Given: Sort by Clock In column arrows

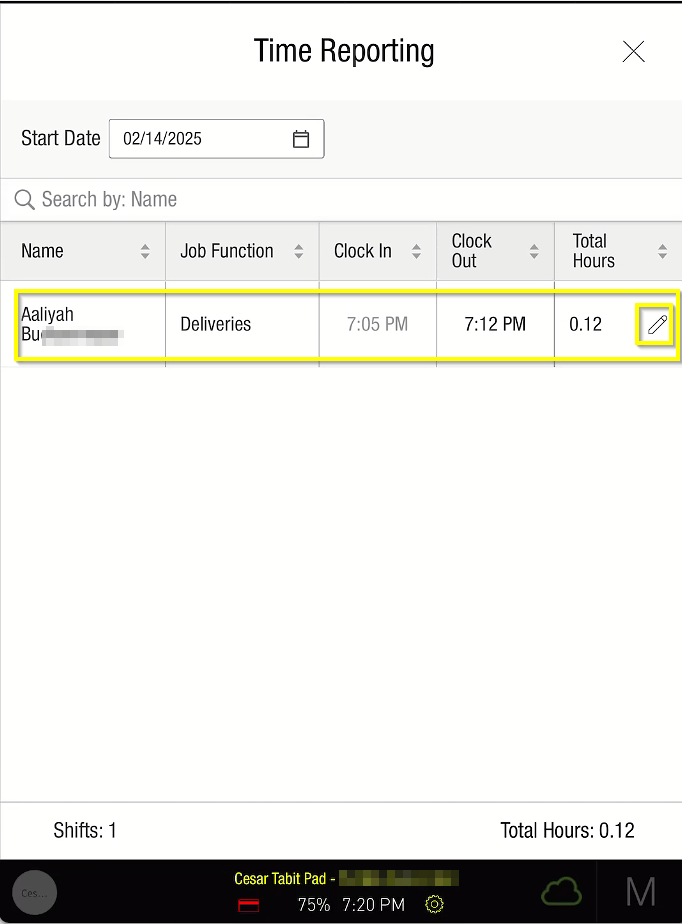Looking at the screenshot, I should pyautogui.click(x=416, y=251).
